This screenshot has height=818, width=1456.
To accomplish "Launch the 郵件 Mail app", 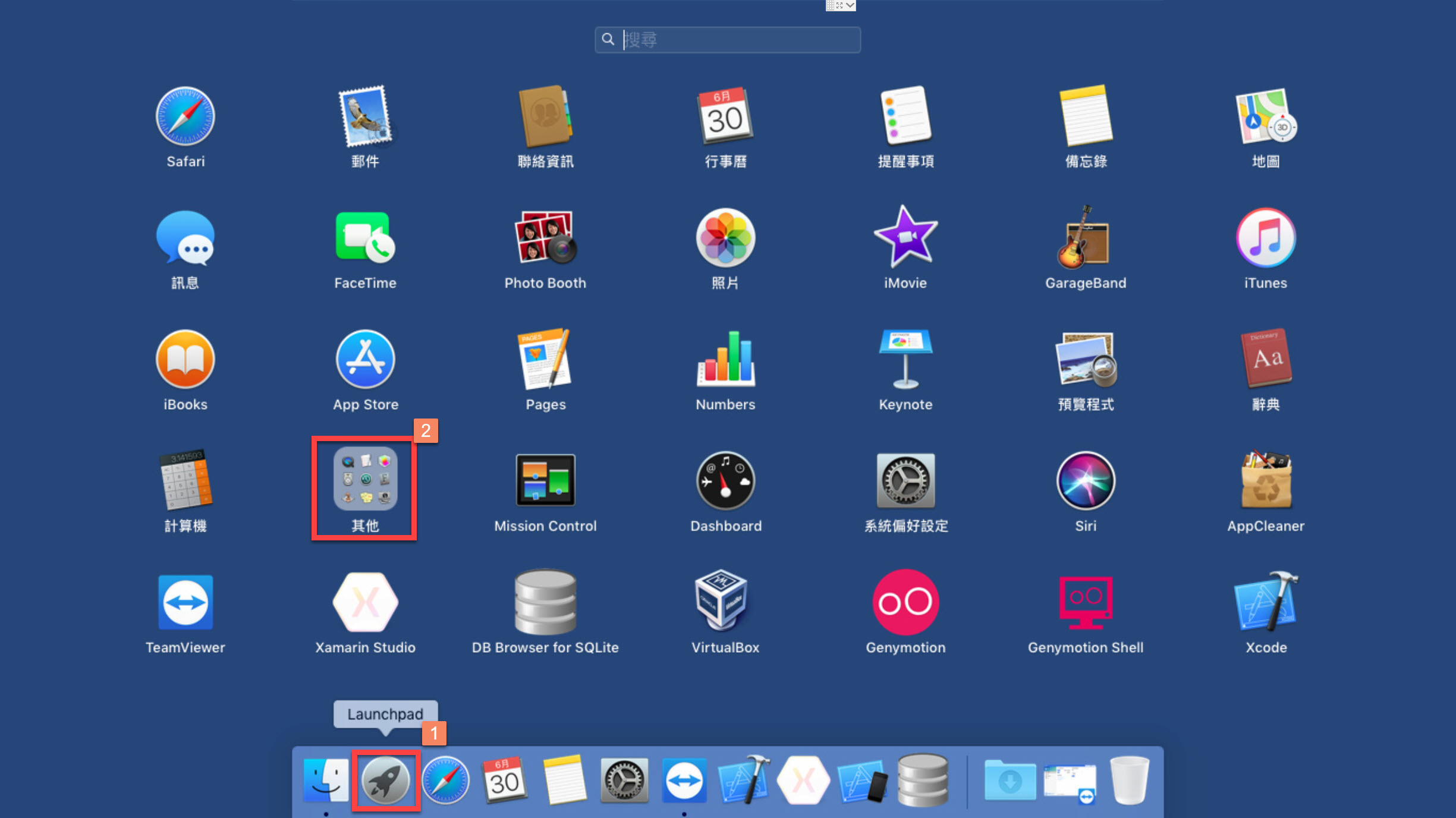I will pos(365,117).
